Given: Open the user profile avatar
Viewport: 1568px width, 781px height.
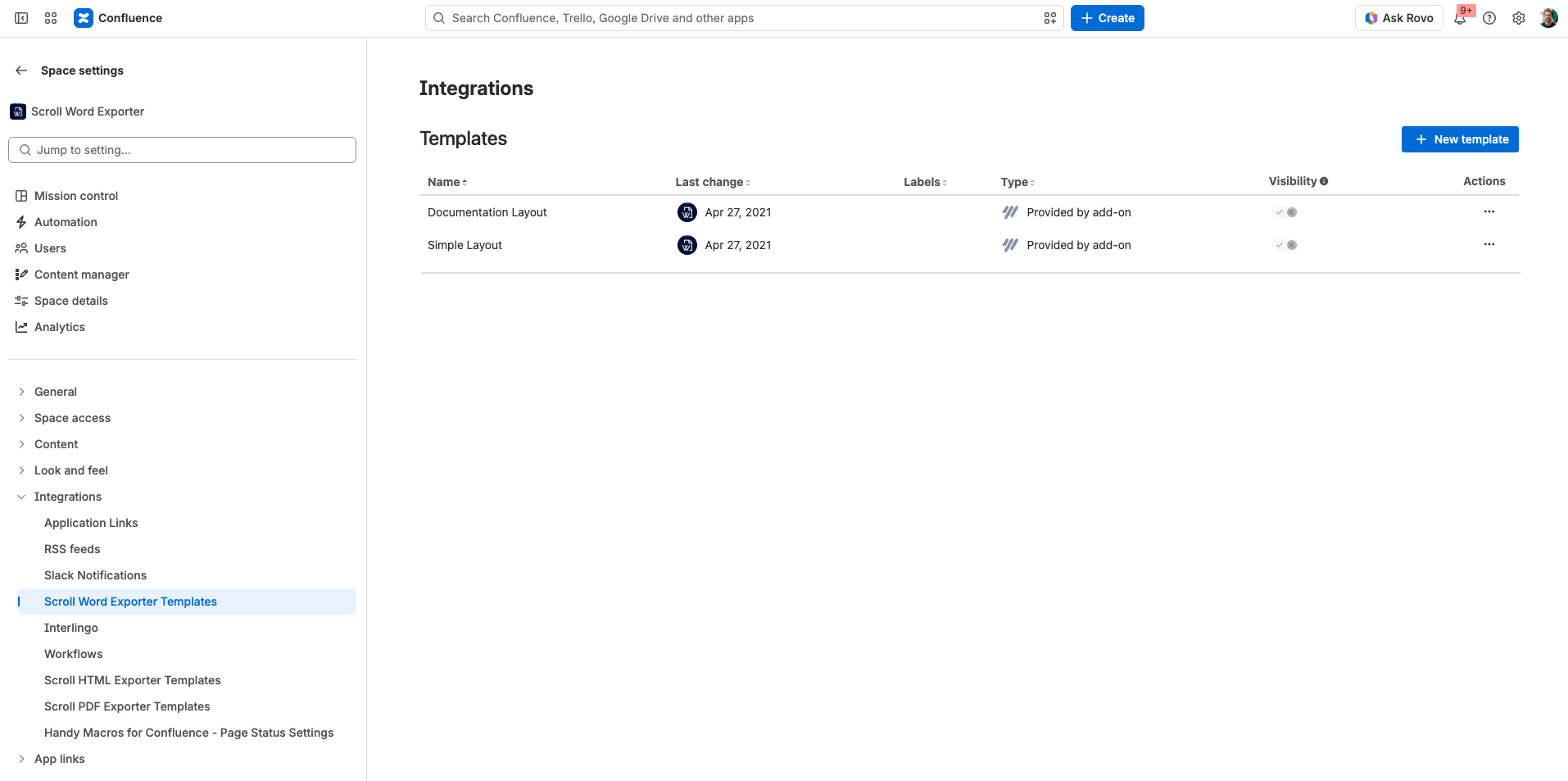Looking at the screenshot, I should tap(1548, 18).
